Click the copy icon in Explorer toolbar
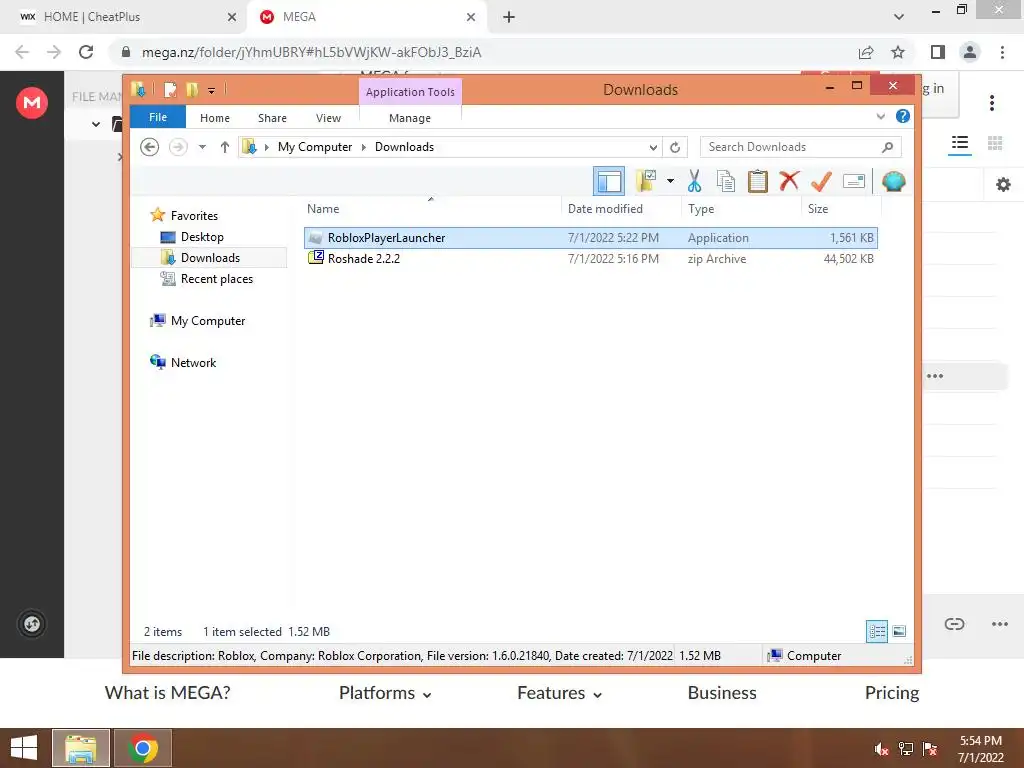Screen dimensions: 1024x768 (726, 182)
